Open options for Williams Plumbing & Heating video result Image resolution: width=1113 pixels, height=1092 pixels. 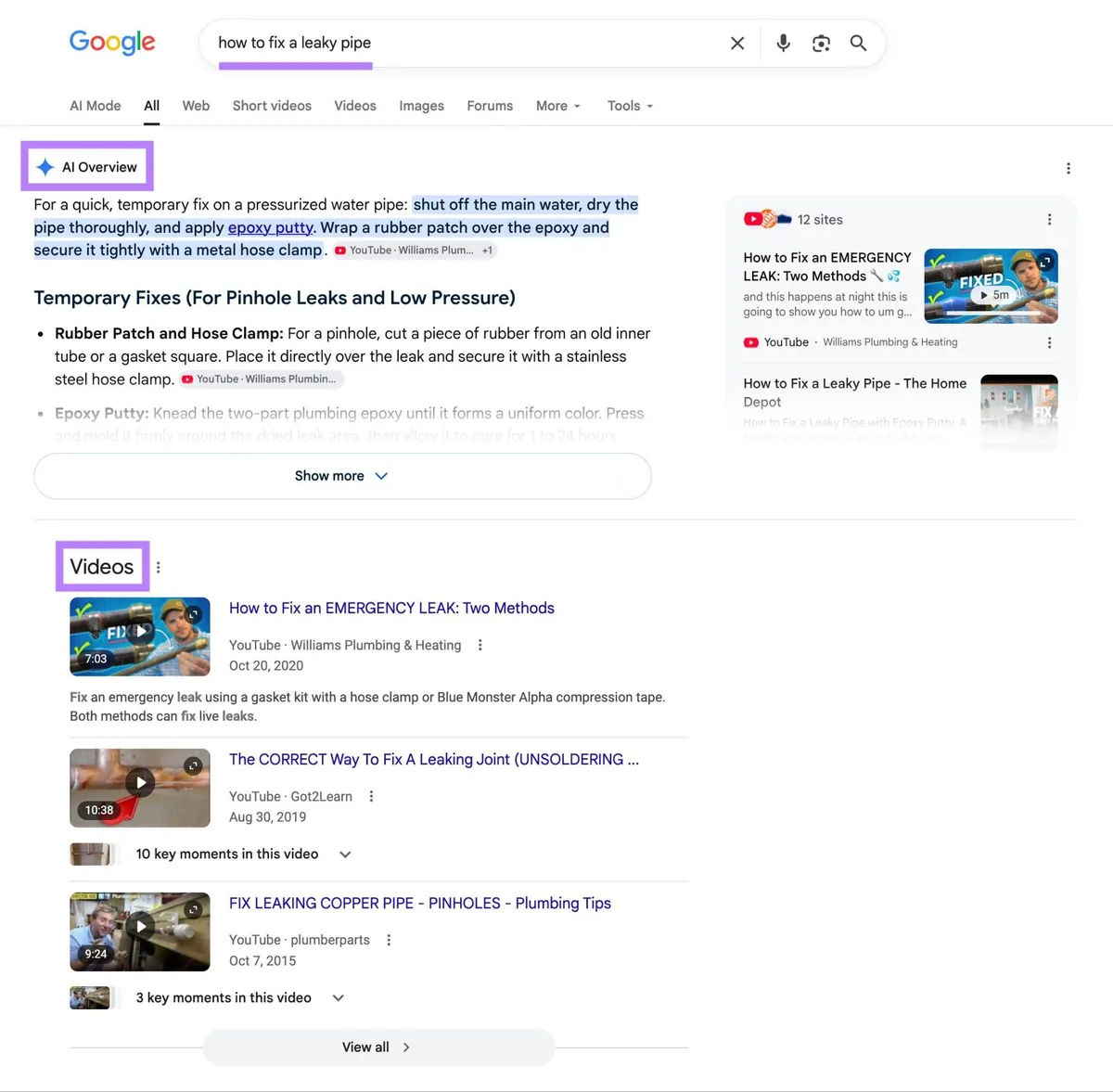pos(480,645)
